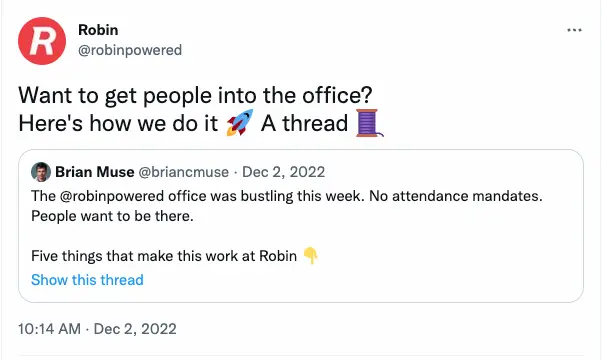The width and height of the screenshot is (602, 360).
Task: Open the @briancmuse handle in quoted tweet
Action: pos(183,172)
